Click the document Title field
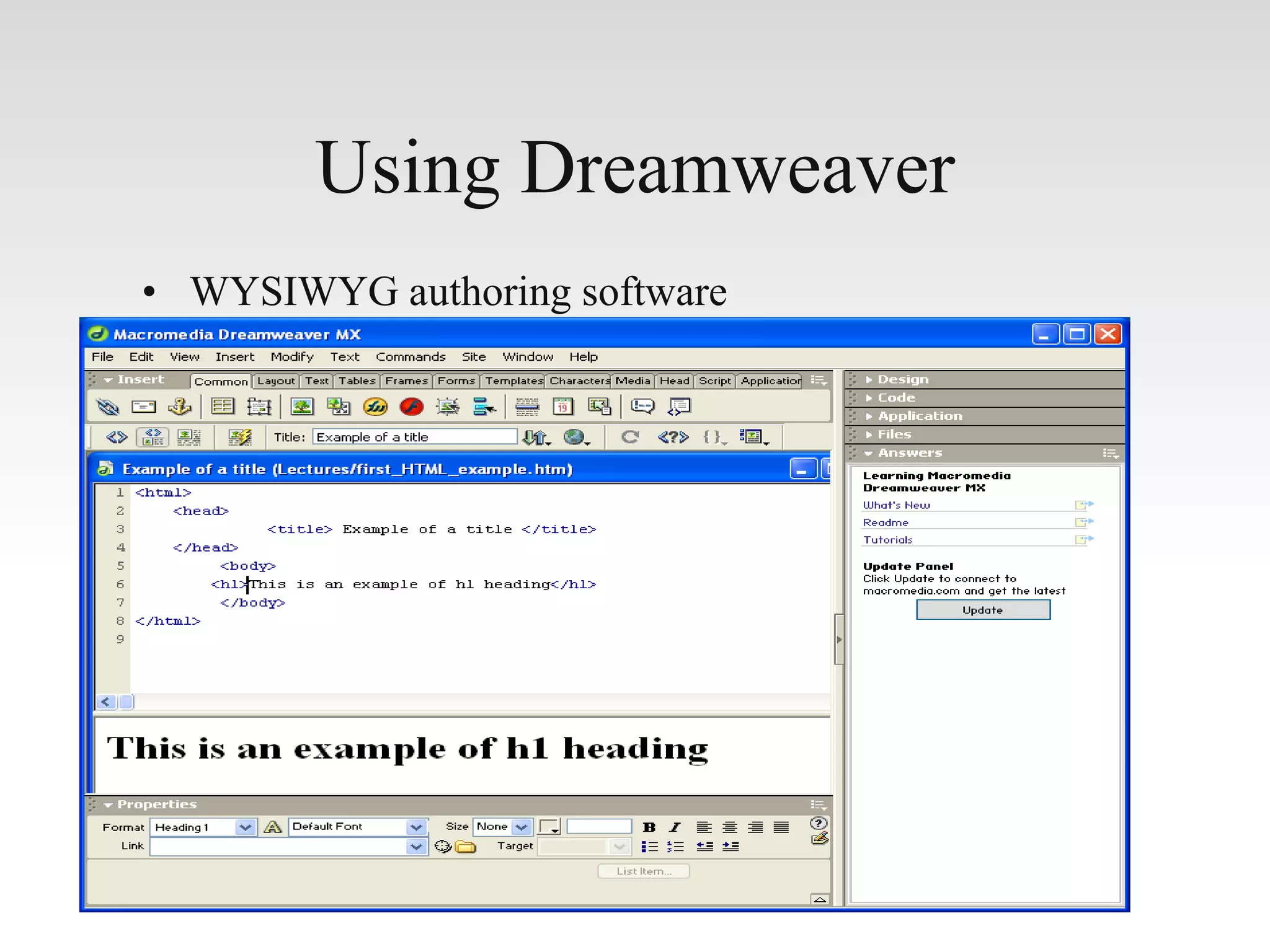The height and width of the screenshot is (952, 1270). (414, 437)
